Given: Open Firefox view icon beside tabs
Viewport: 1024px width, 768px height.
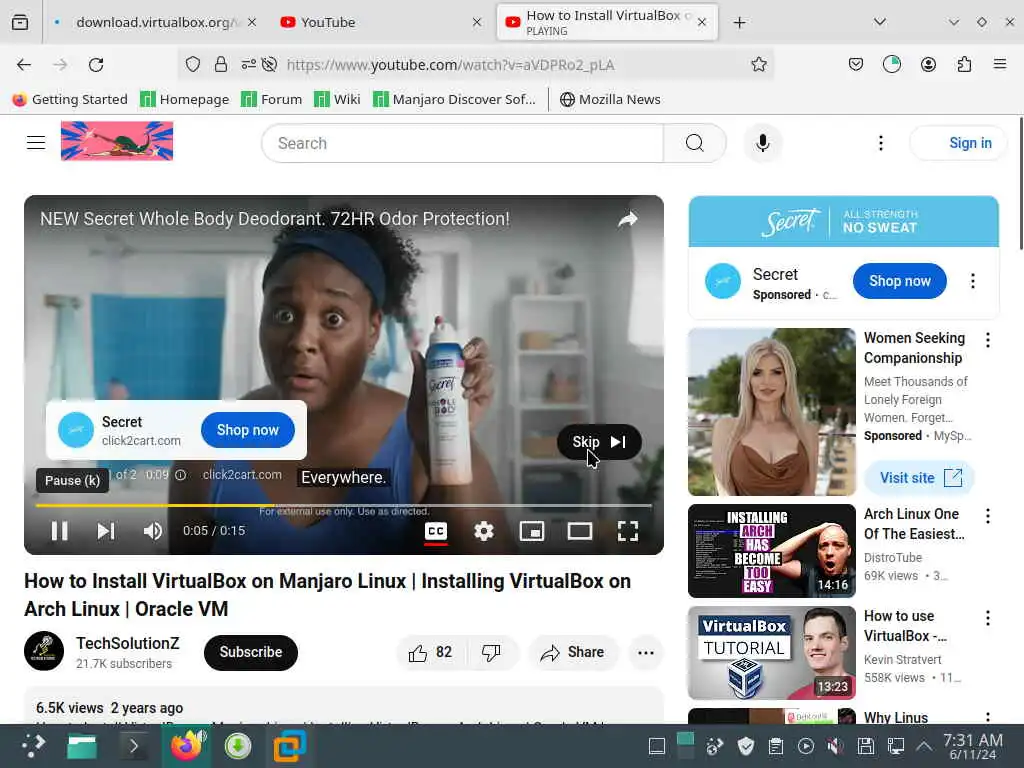Looking at the screenshot, I should tap(20, 22).
